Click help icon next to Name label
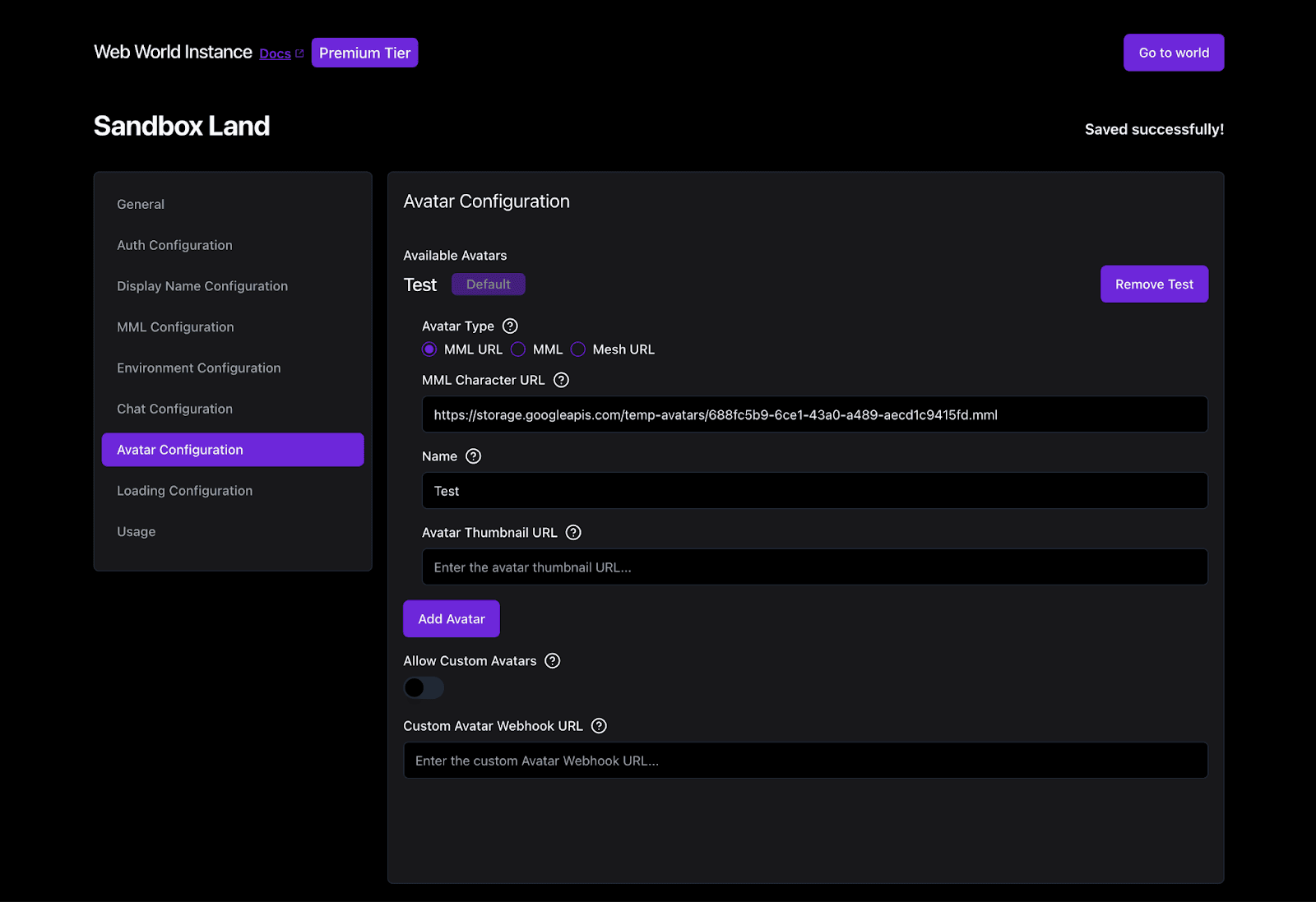The image size is (1316, 902). (473, 456)
